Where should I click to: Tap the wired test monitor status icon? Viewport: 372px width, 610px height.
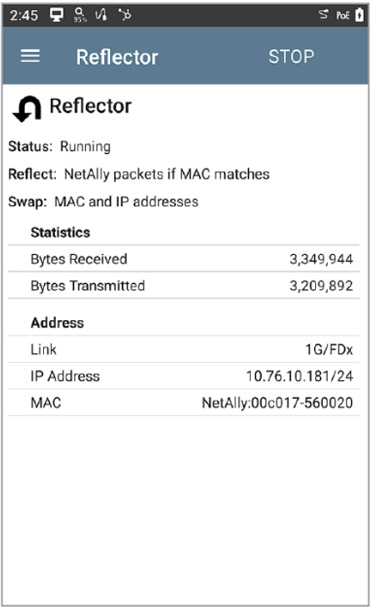pyautogui.click(x=56, y=15)
